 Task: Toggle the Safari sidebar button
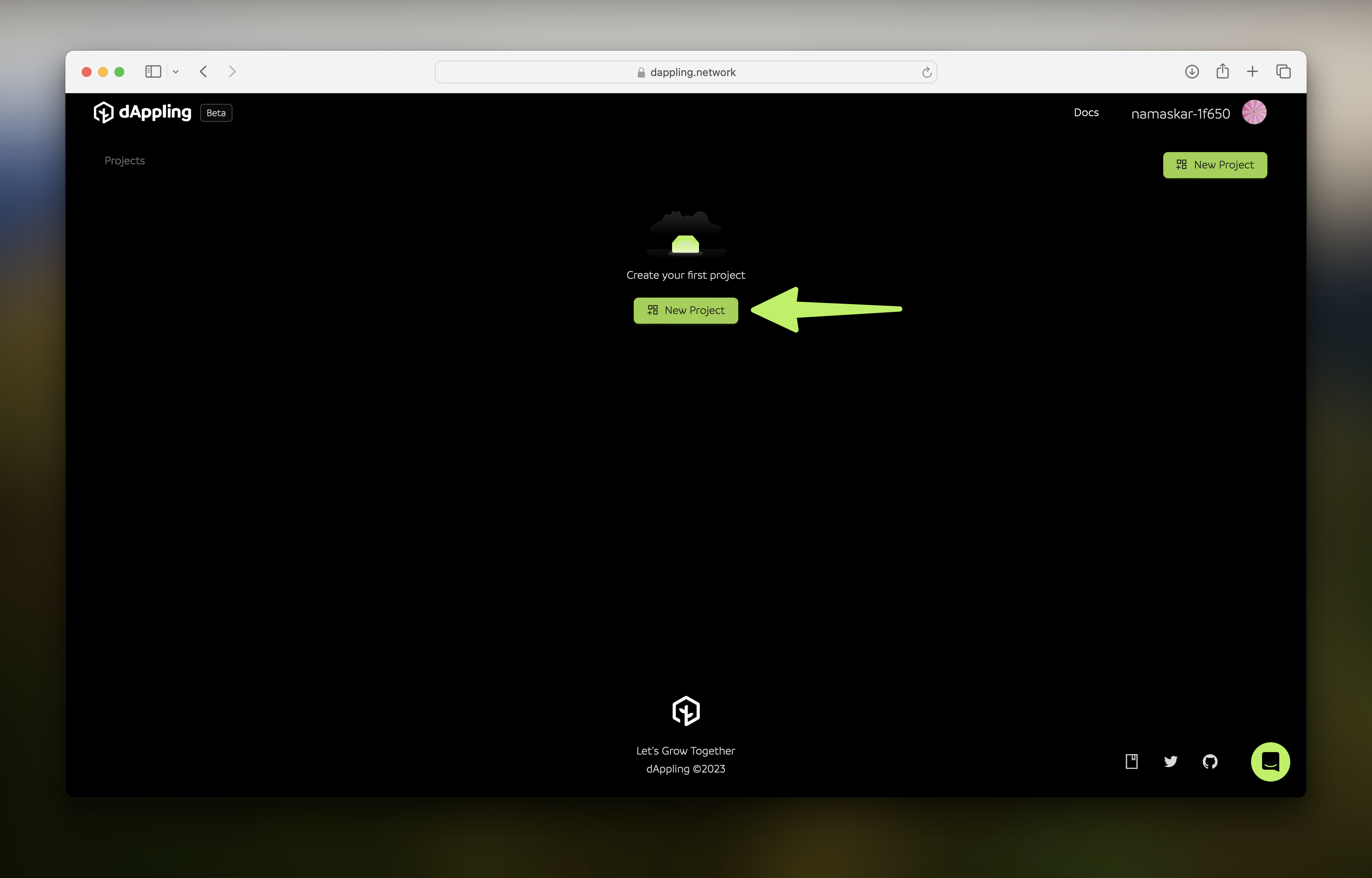pos(153,71)
